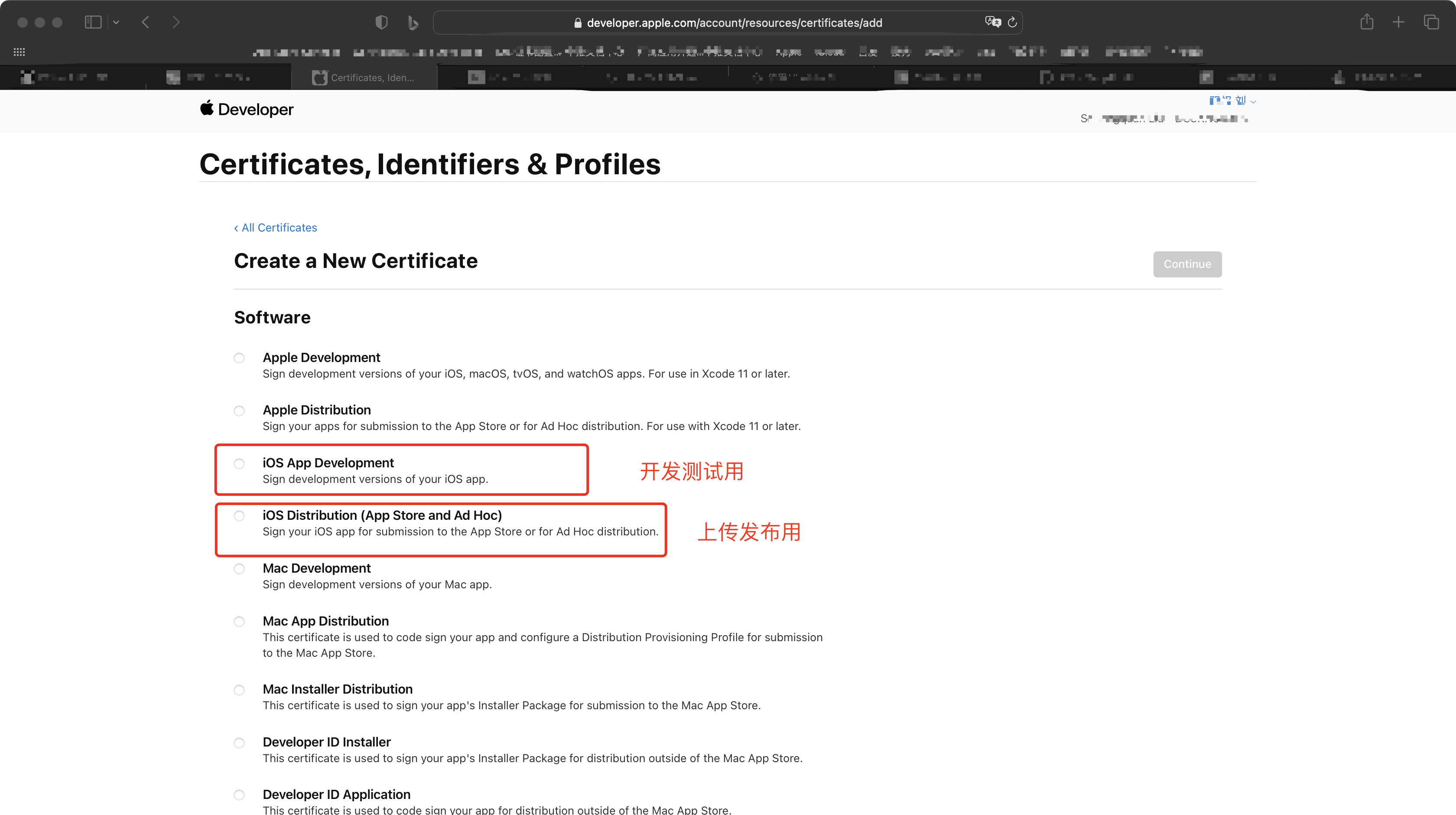Open the Share icon in toolbar

(x=1367, y=22)
